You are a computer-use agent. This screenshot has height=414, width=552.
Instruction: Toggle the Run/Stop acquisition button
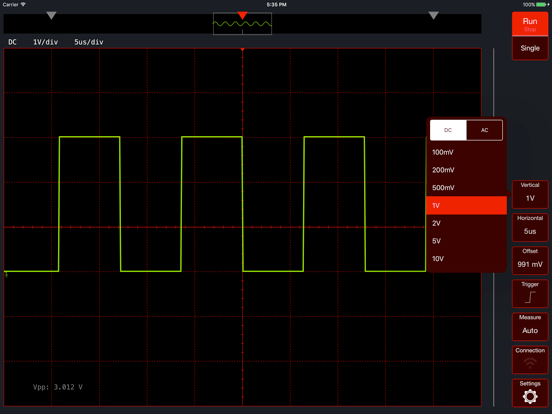(x=530, y=24)
